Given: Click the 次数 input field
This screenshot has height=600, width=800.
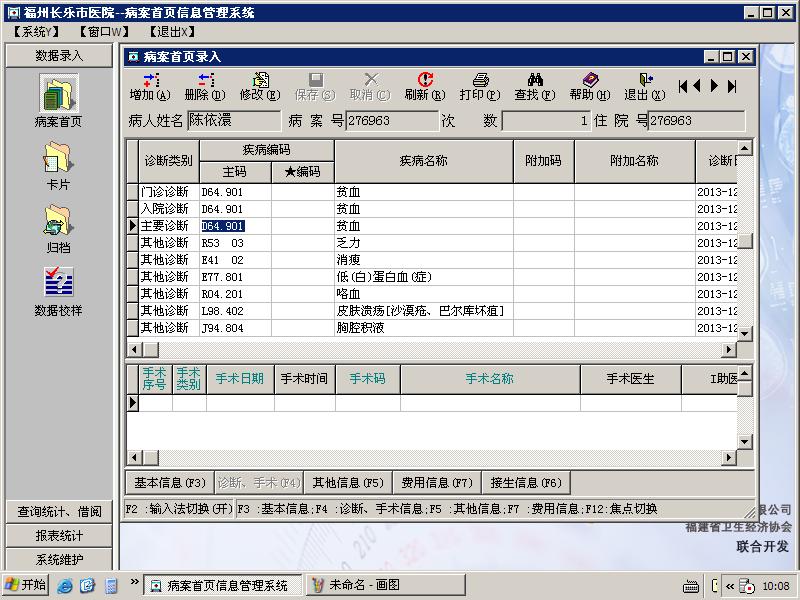Looking at the screenshot, I should point(546,121).
